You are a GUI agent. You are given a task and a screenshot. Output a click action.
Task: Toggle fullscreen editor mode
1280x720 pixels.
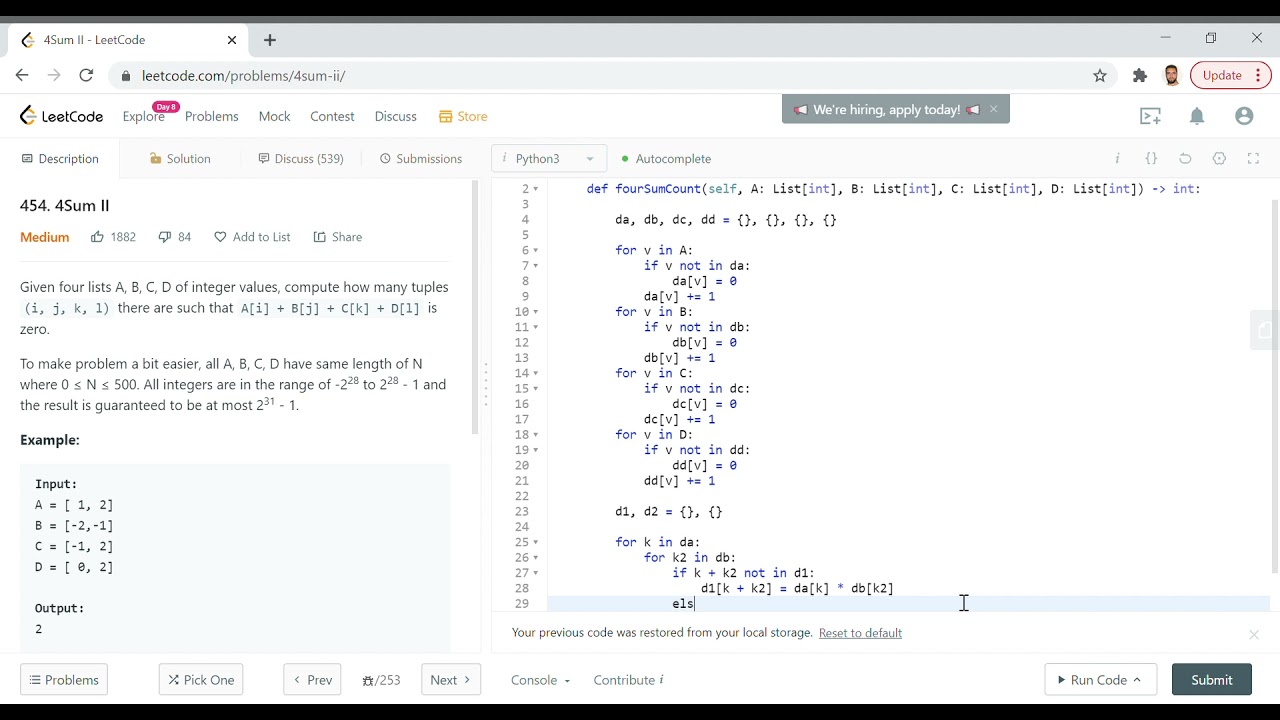pyautogui.click(x=1253, y=158)
